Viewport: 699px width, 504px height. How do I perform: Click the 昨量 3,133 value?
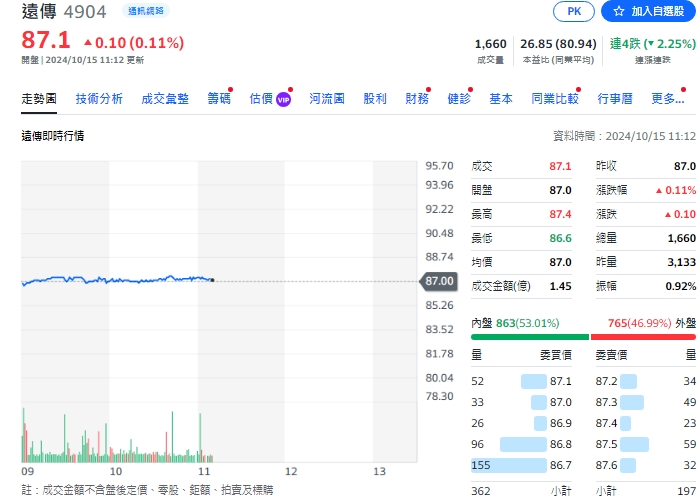(682, 262)
